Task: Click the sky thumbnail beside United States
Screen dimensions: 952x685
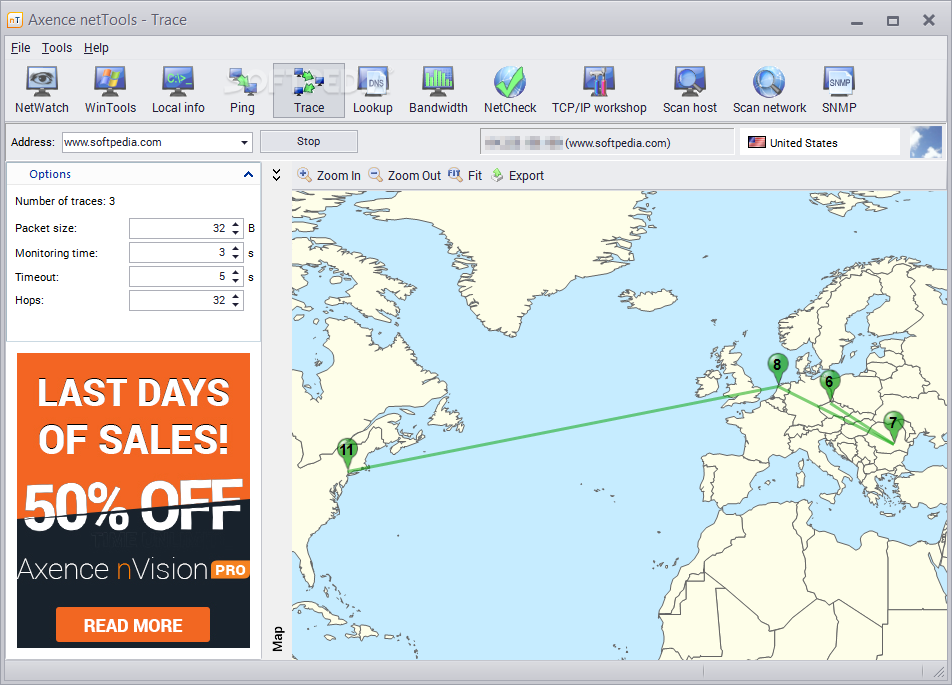Action: (926, 142)
